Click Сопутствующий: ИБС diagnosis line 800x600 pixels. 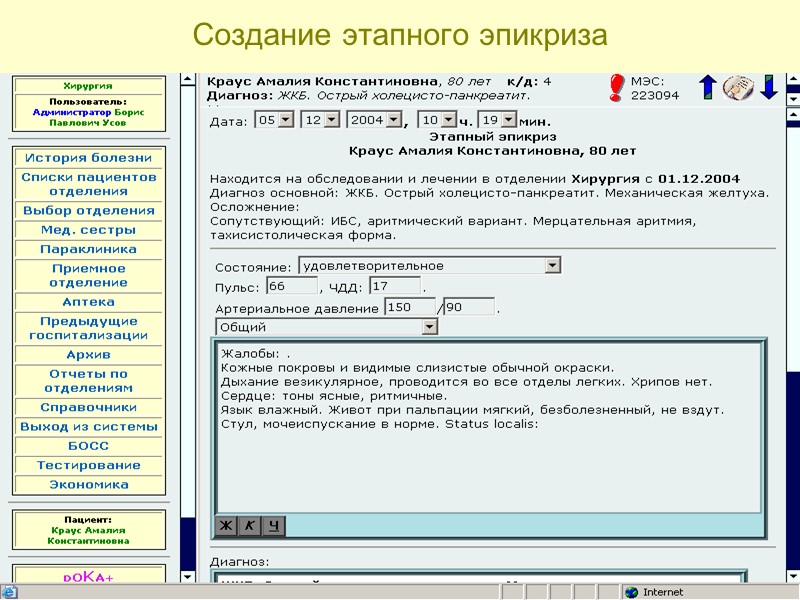coord(453,229)
